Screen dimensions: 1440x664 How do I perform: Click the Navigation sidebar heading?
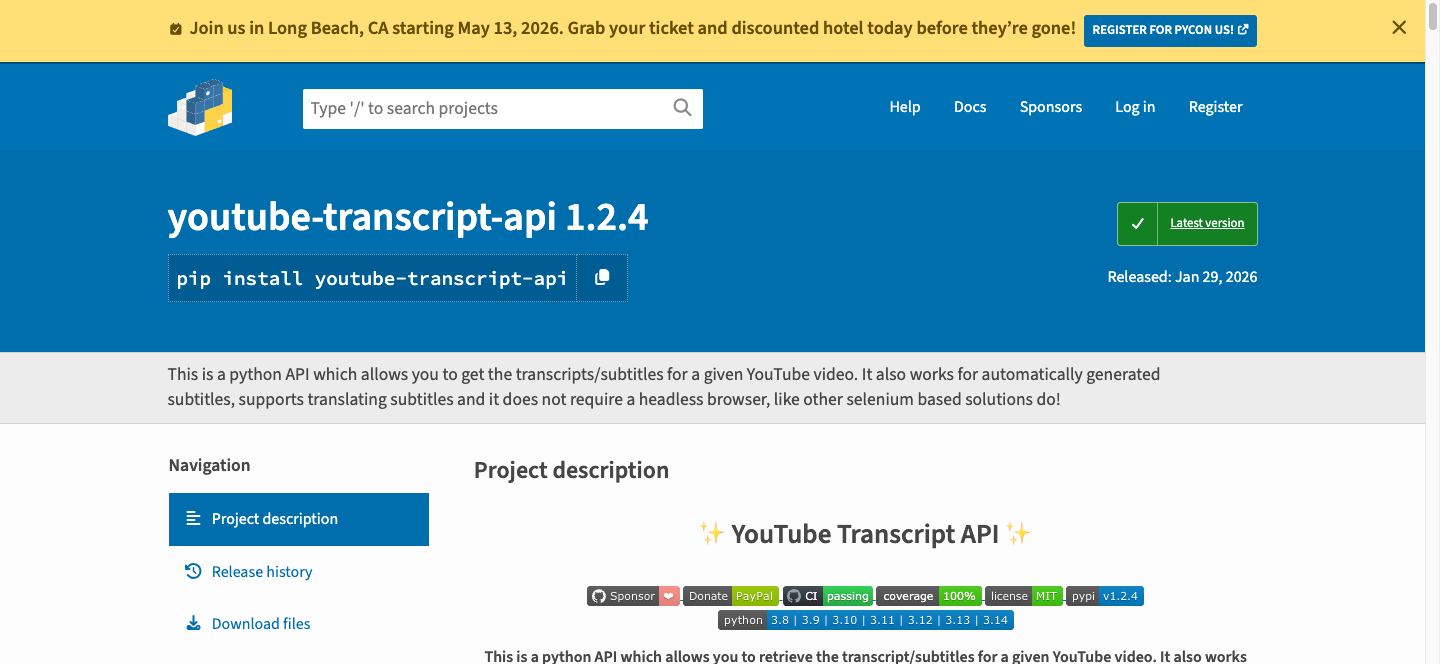[x=209, y=465]
